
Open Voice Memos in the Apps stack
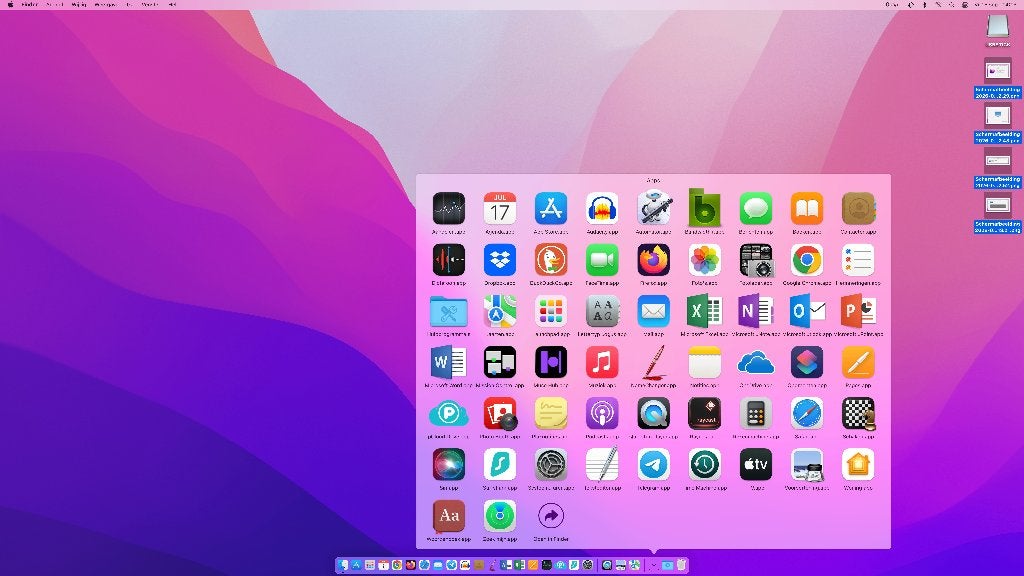pyautogui.click(x=449, y=260)
